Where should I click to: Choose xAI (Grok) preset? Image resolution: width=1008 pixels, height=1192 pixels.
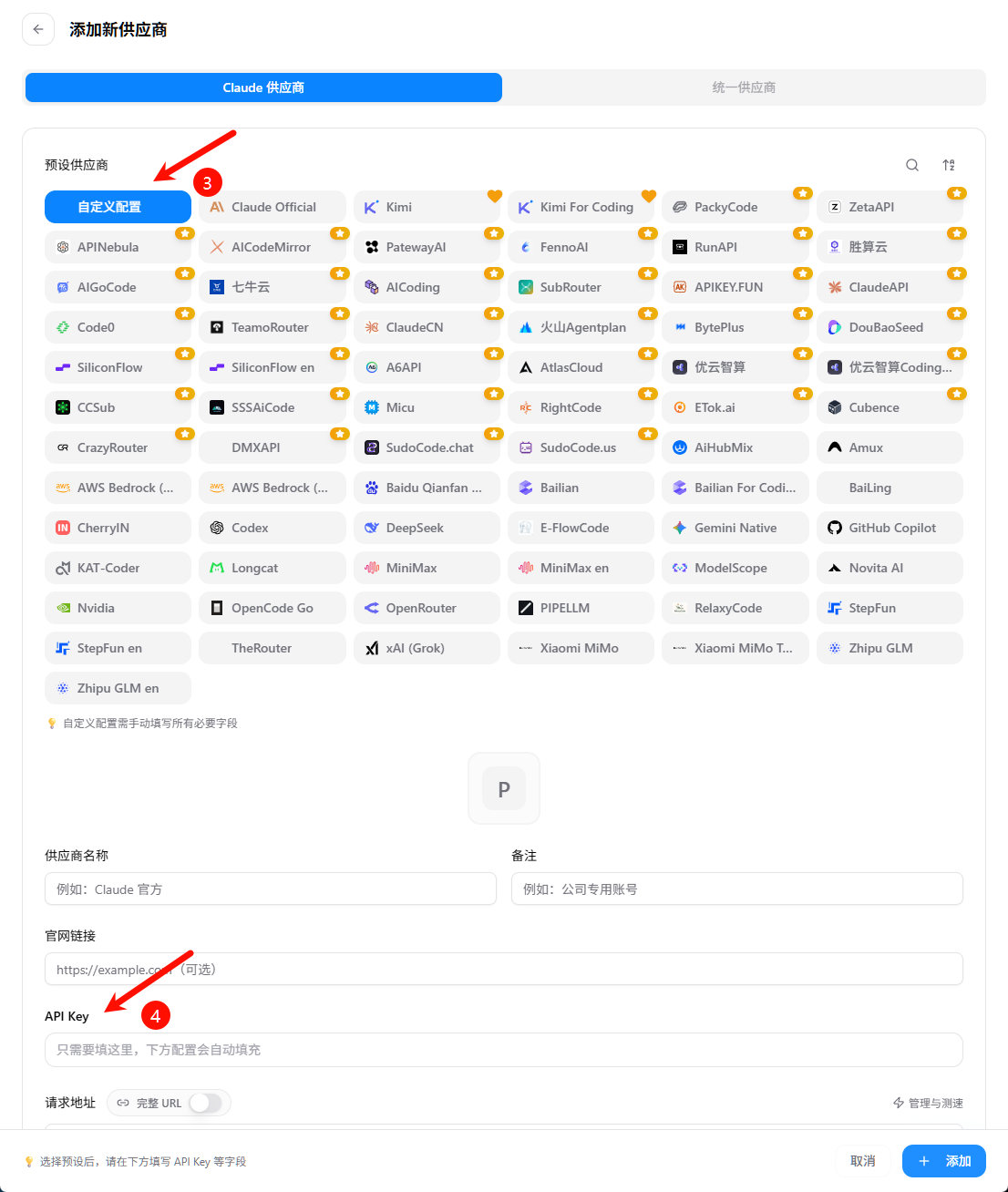tap(427, 648)
